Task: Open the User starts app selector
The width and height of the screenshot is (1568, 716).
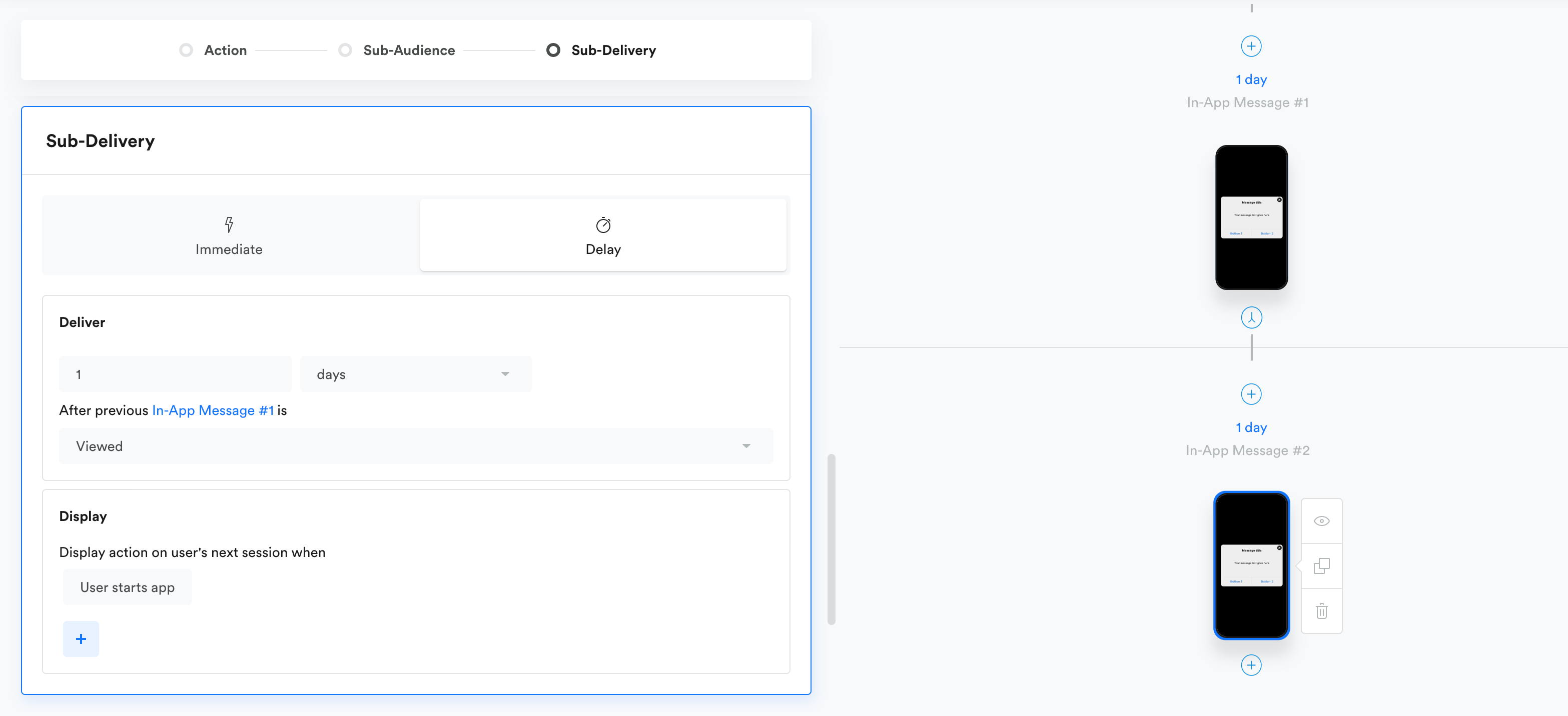Action: coord(127,587)
